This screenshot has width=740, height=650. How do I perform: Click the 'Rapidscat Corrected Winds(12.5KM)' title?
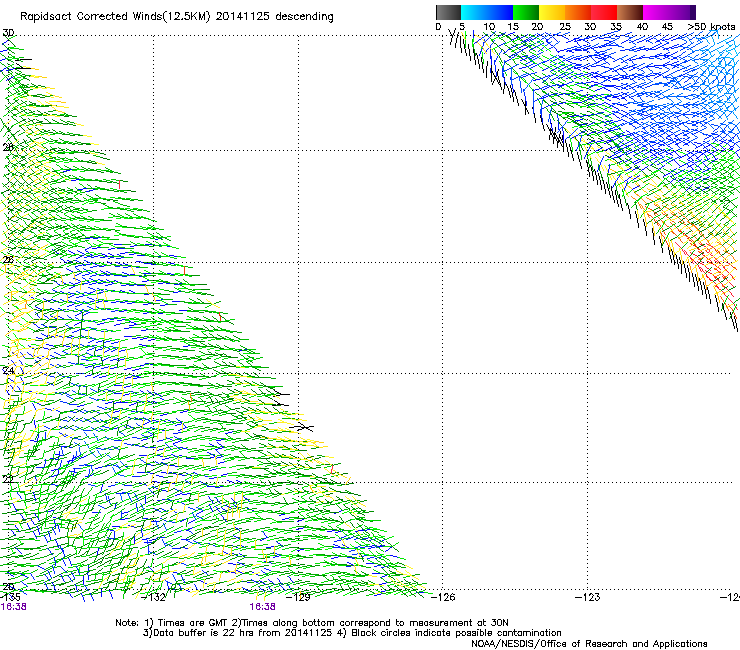tap(115, 17)
